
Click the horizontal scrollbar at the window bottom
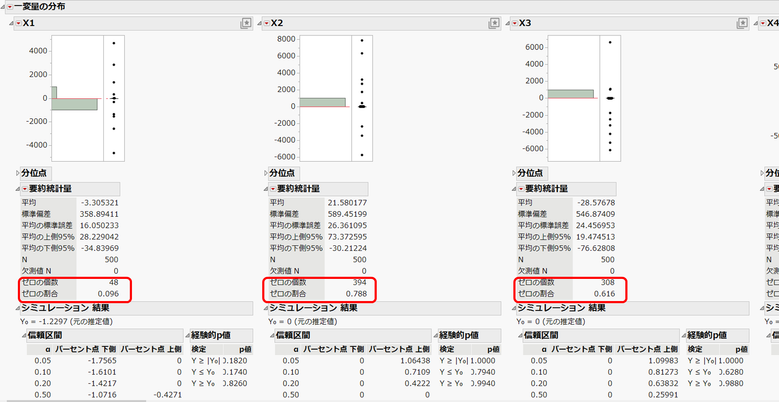click(x=75, y=400)
